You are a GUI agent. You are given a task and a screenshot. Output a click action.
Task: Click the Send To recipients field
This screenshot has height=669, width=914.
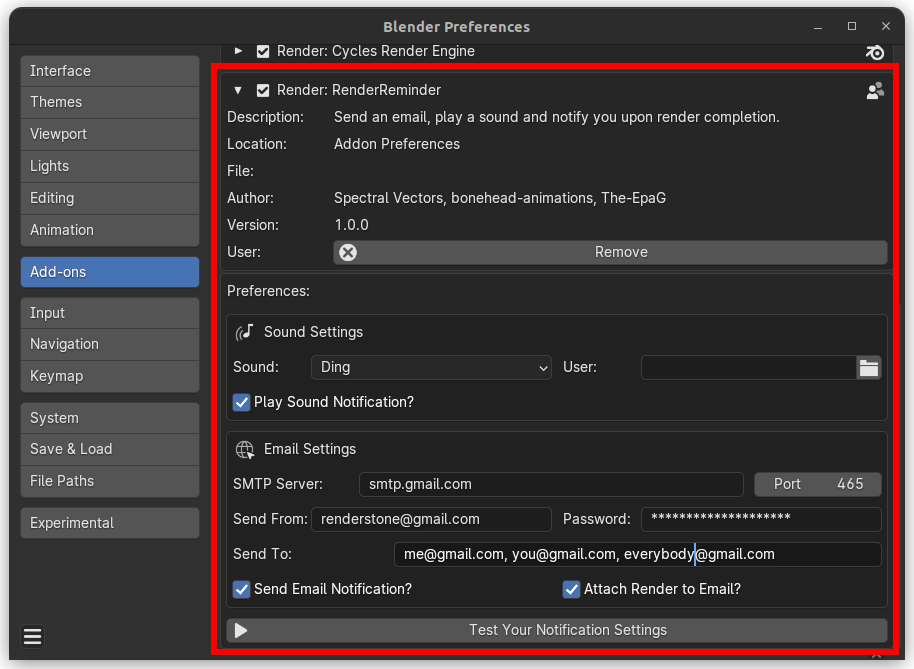tap(638, 554)
